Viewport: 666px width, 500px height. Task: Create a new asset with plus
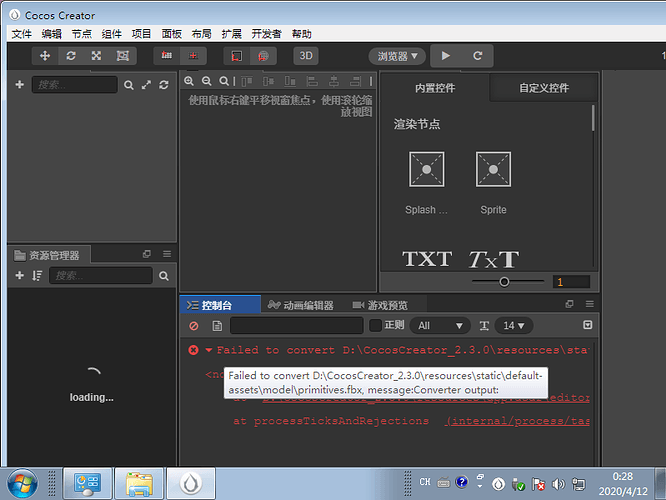[20, 275]
